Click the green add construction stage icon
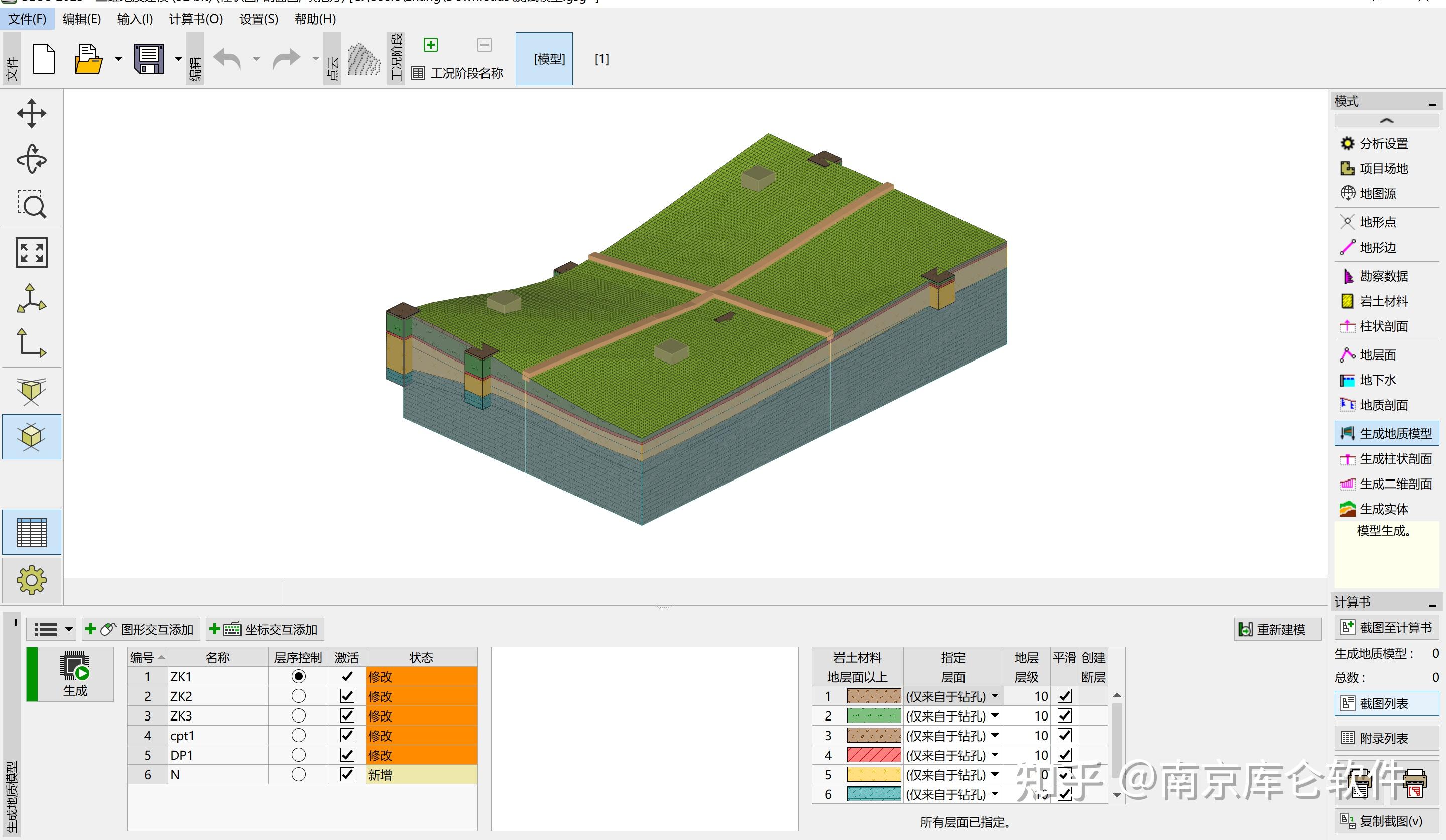1446x840 pixels. [430, 45]
